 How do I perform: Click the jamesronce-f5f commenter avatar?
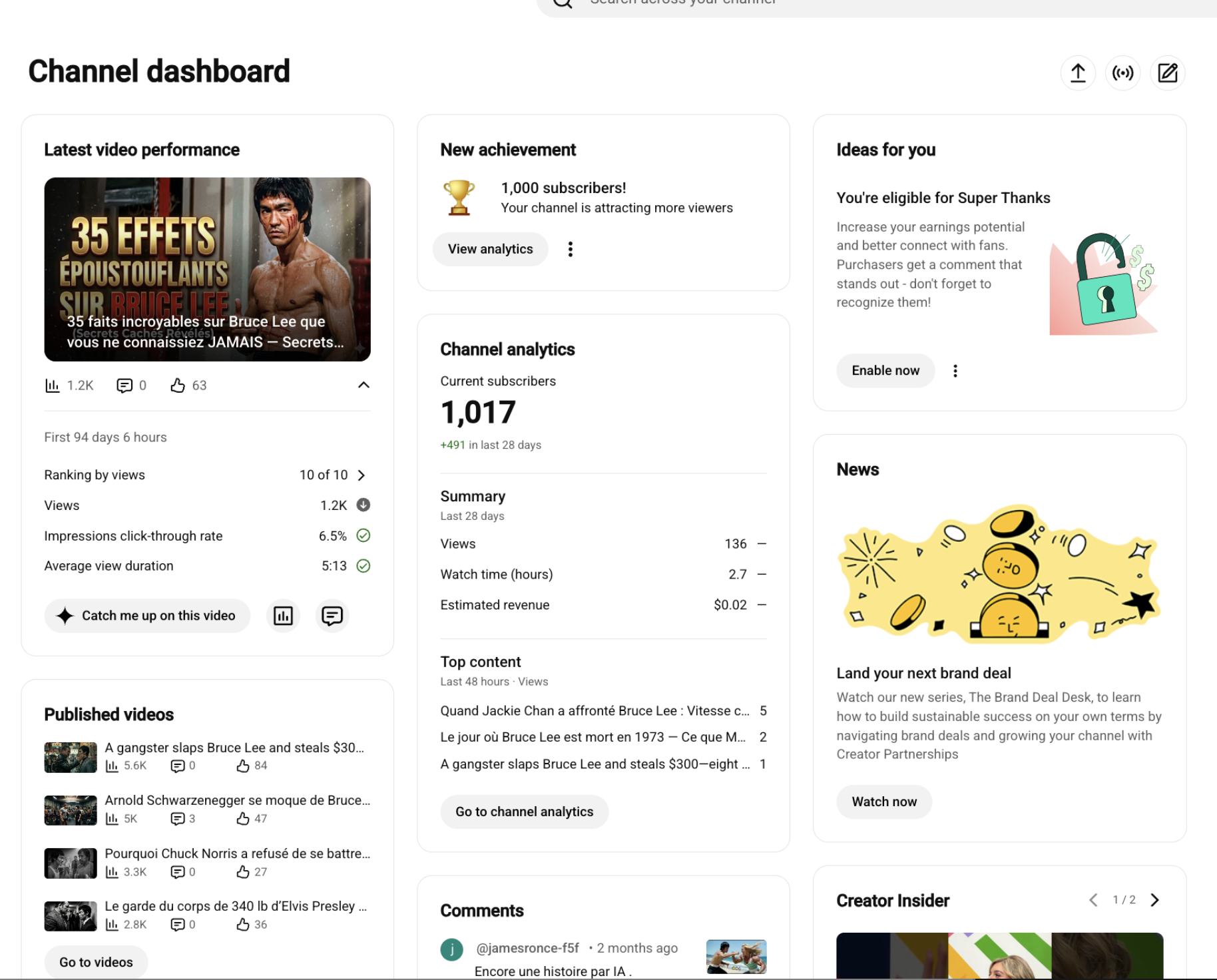[451, 949]
